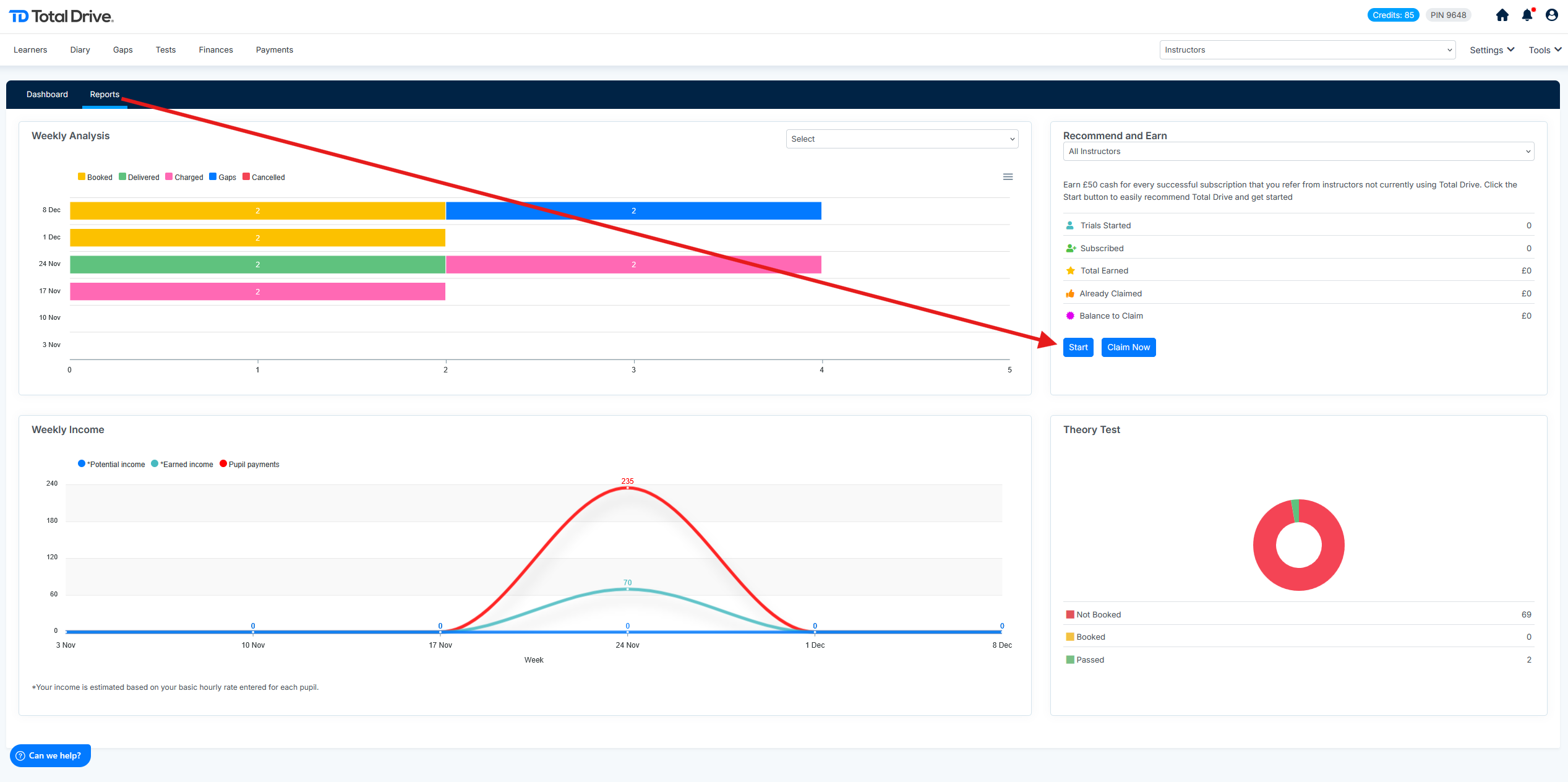Toggle the Cancelled series in legend
This screenshot has height=782, width=1568.
[264, 178]
